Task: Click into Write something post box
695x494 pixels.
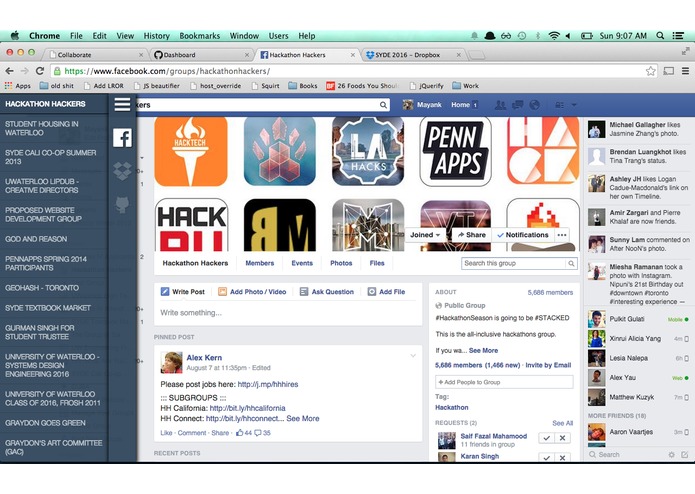Action: point(288,313)
